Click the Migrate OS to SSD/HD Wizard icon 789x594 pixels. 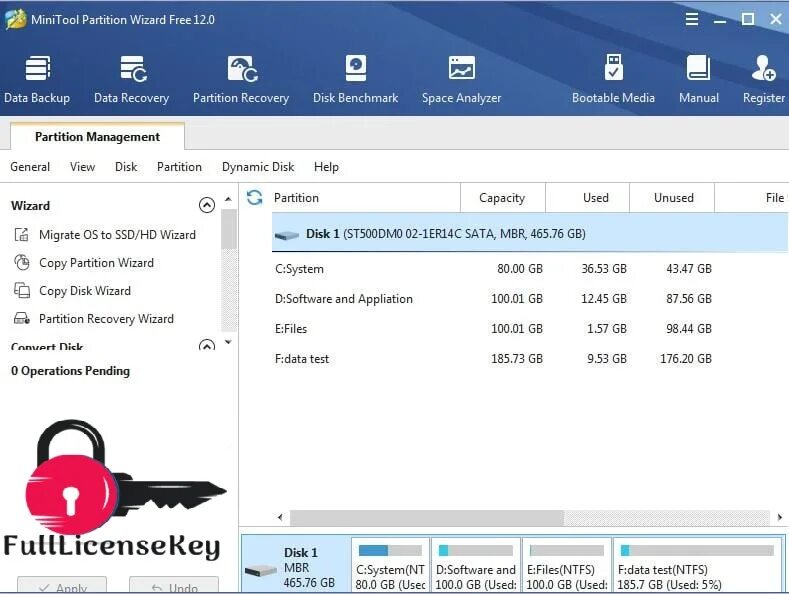pos(22,235)
